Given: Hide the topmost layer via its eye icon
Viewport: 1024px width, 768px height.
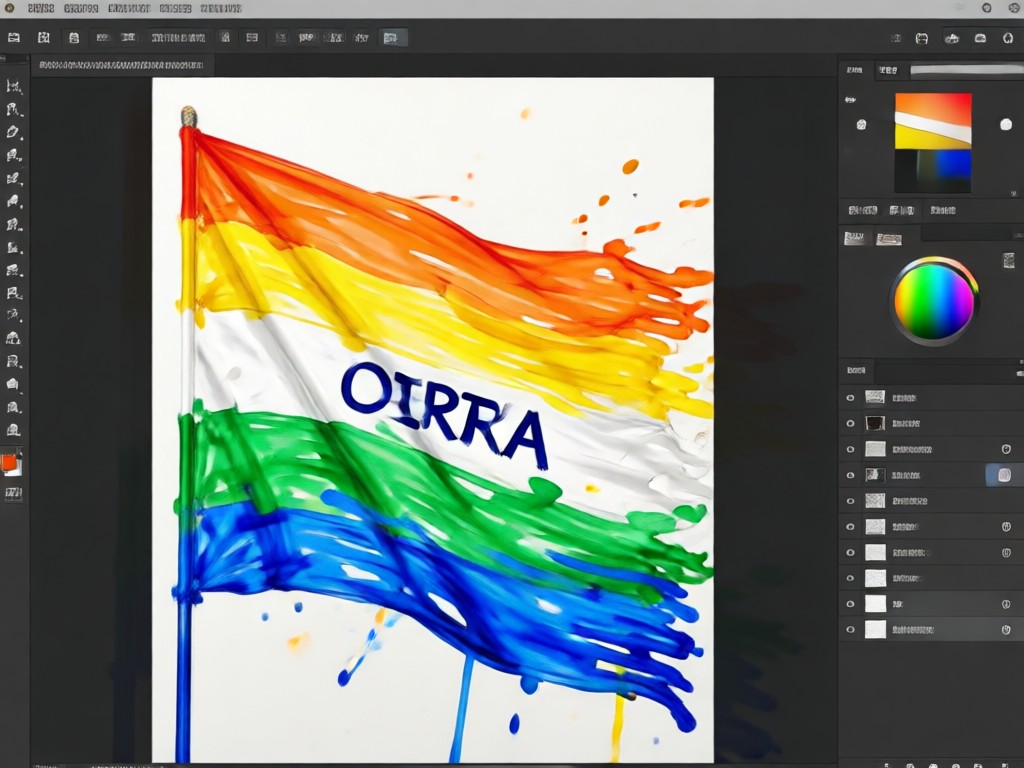Looking at the screenshot, I should tap(850, 397).
